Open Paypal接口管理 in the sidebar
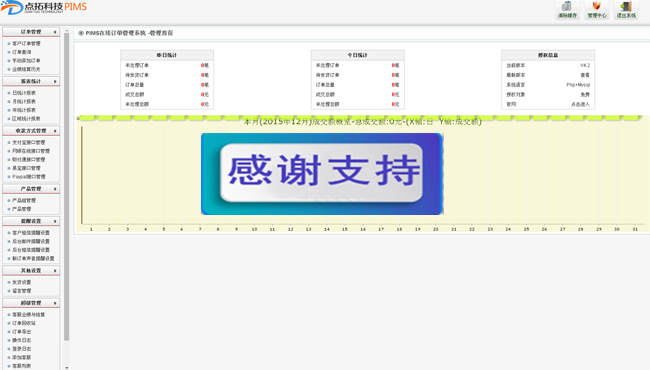Image resolution: width=650 pixels, height=370 pixels. (x=29, y=177)
